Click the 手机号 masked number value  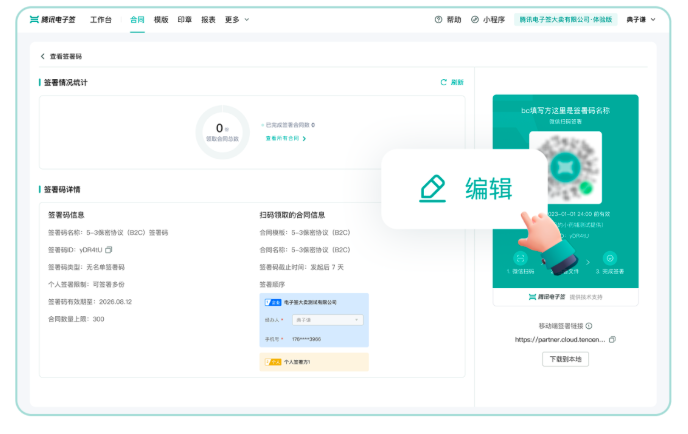point(306,339)
